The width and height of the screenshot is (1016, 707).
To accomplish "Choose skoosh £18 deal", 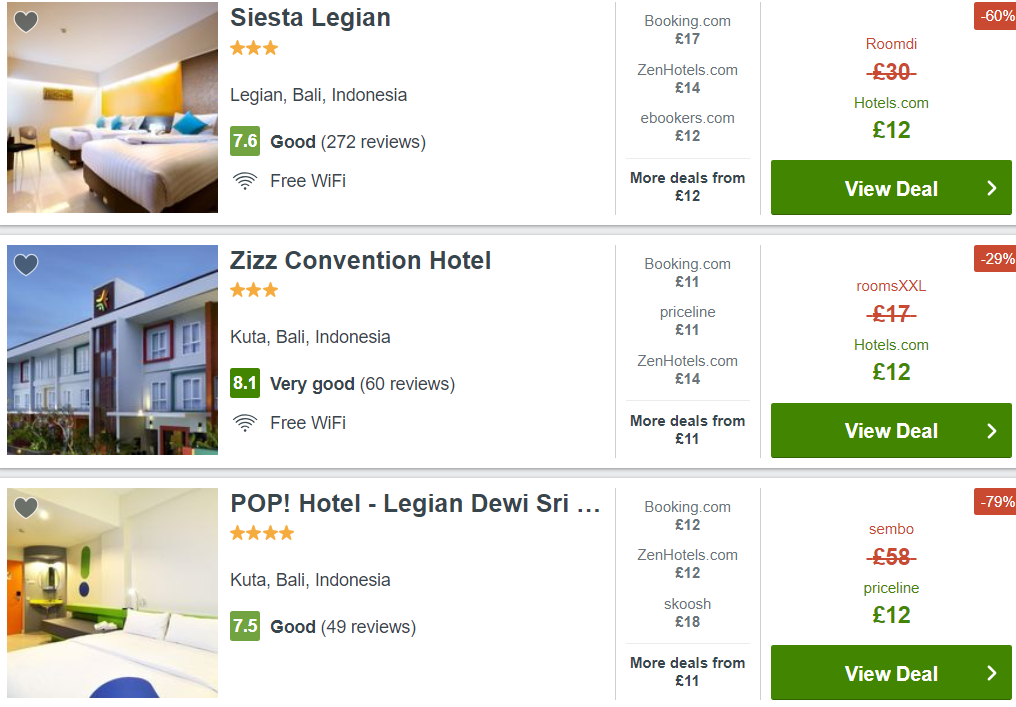I will [687, 613].
